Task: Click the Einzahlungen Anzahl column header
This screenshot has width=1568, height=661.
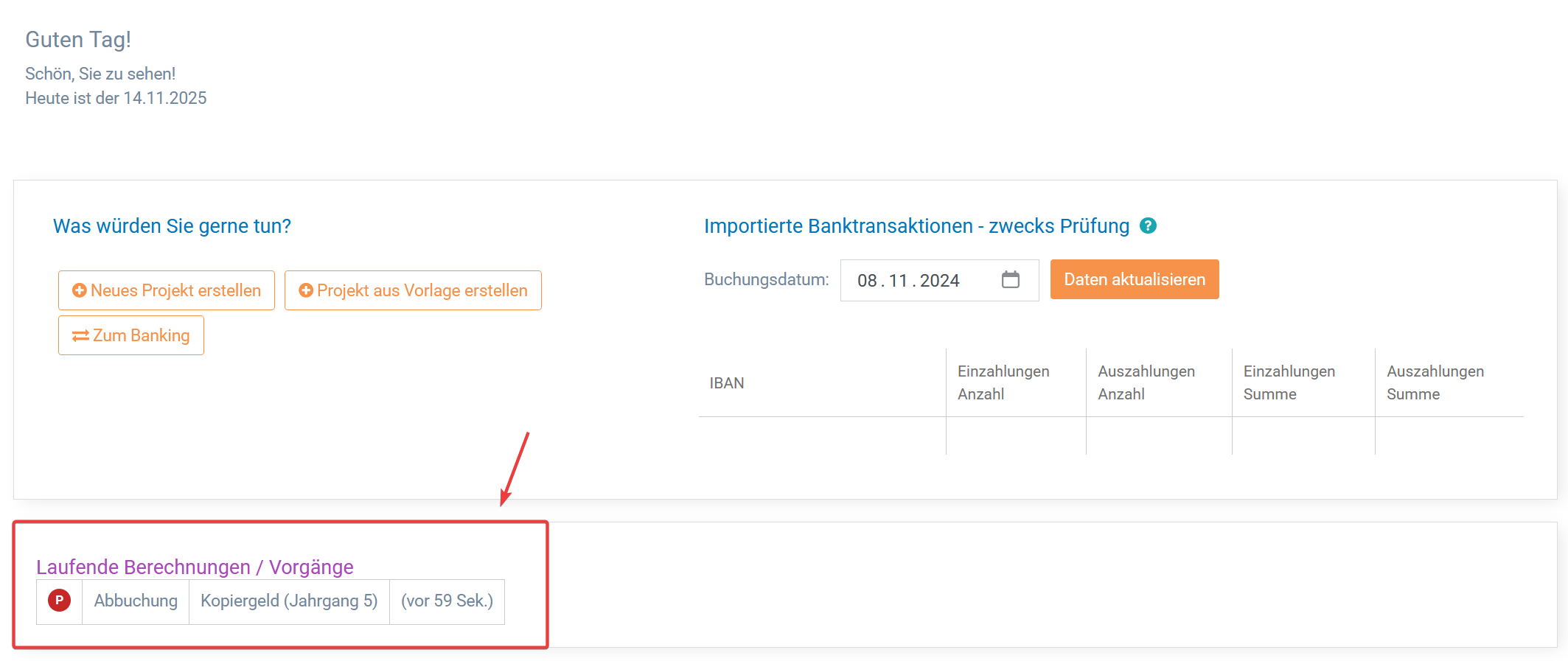Action: tap(1003, 382)
